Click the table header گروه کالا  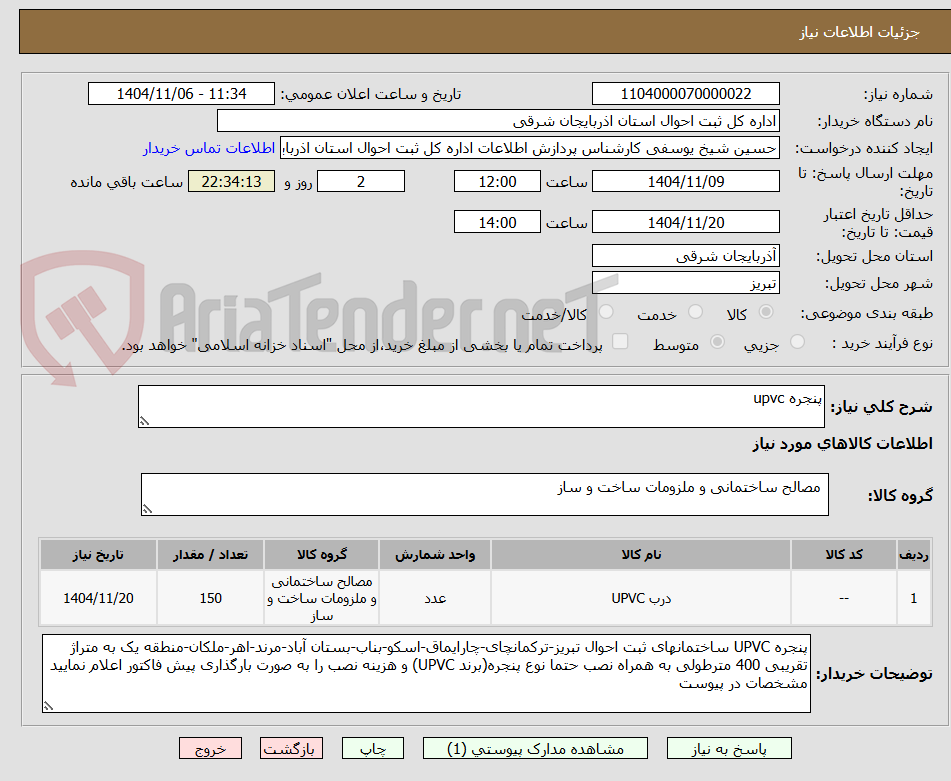tap(321, 554)
